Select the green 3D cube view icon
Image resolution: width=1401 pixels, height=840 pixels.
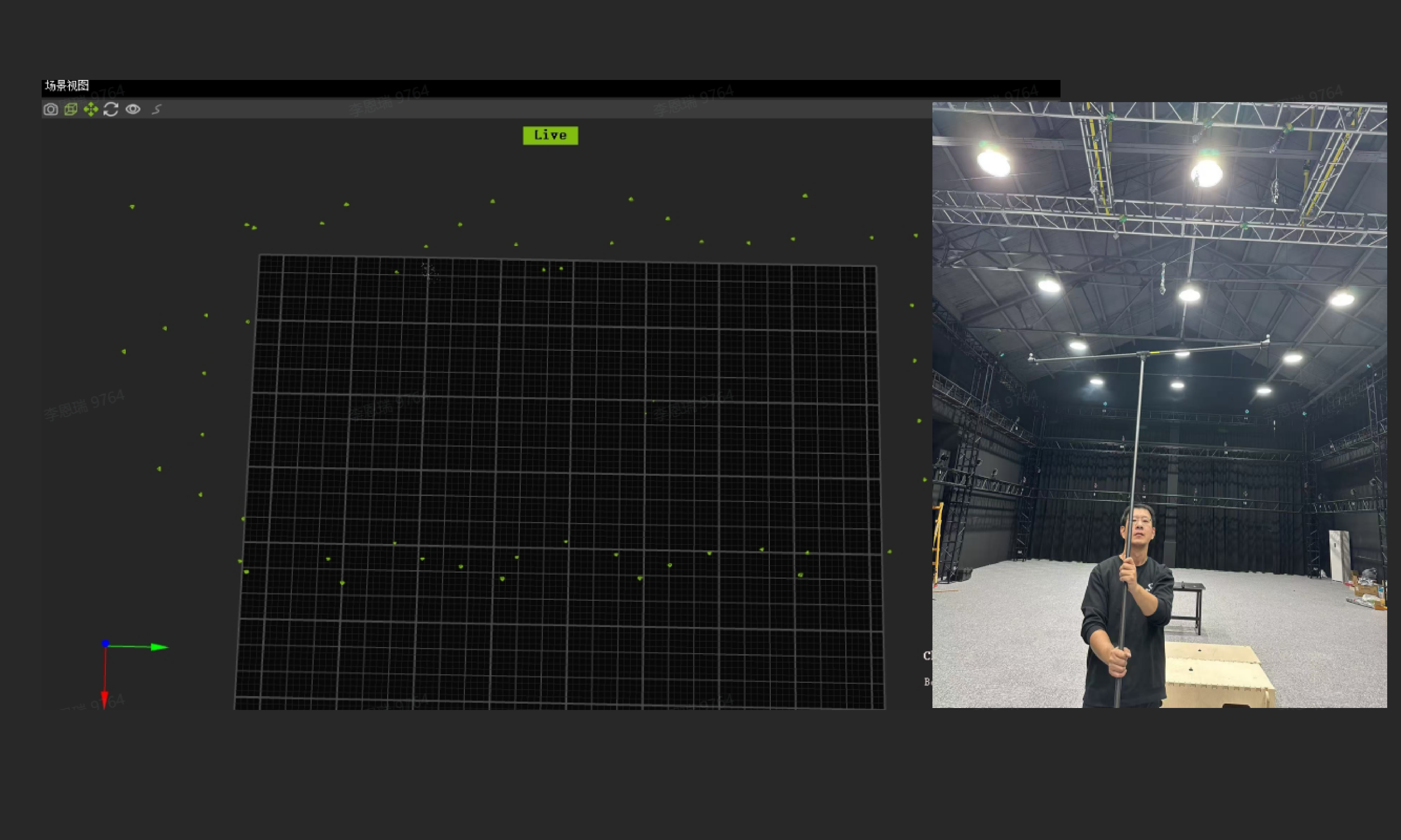click(x=71, y=109)
